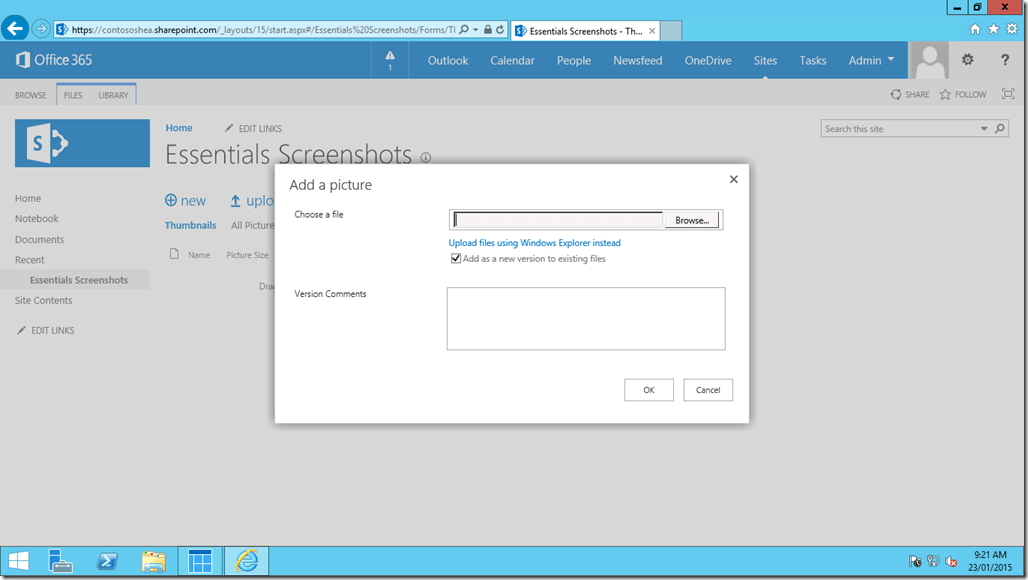
Task: Switch to the LIBRARY ribbon tab
Action: (x=113, y=94)
